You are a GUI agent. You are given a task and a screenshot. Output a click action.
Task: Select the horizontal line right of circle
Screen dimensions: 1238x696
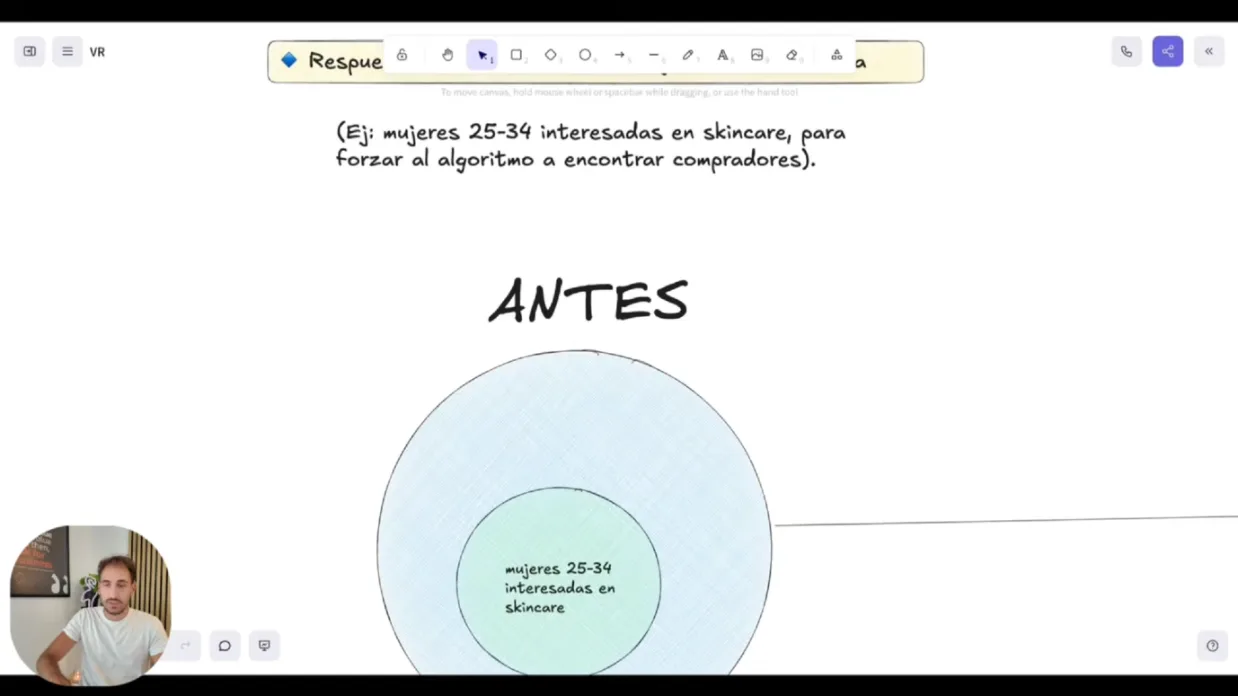tap(1006, 521)
